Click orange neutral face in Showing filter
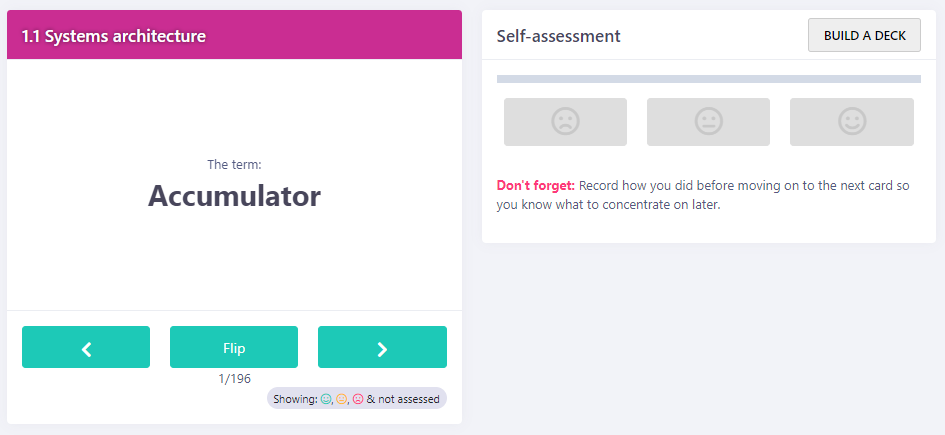The width and height of the screenshot is (945, 435). (342, 399)
